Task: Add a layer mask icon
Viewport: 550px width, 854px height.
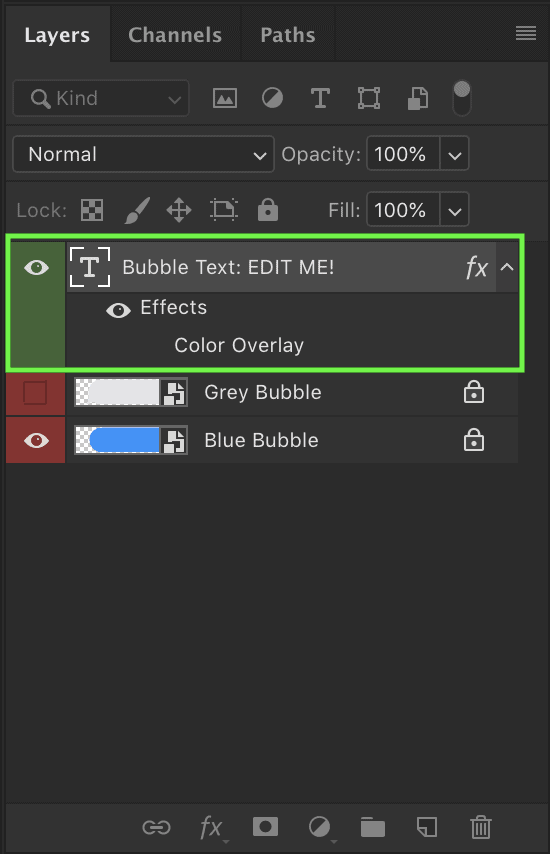Action: [265, 827]
